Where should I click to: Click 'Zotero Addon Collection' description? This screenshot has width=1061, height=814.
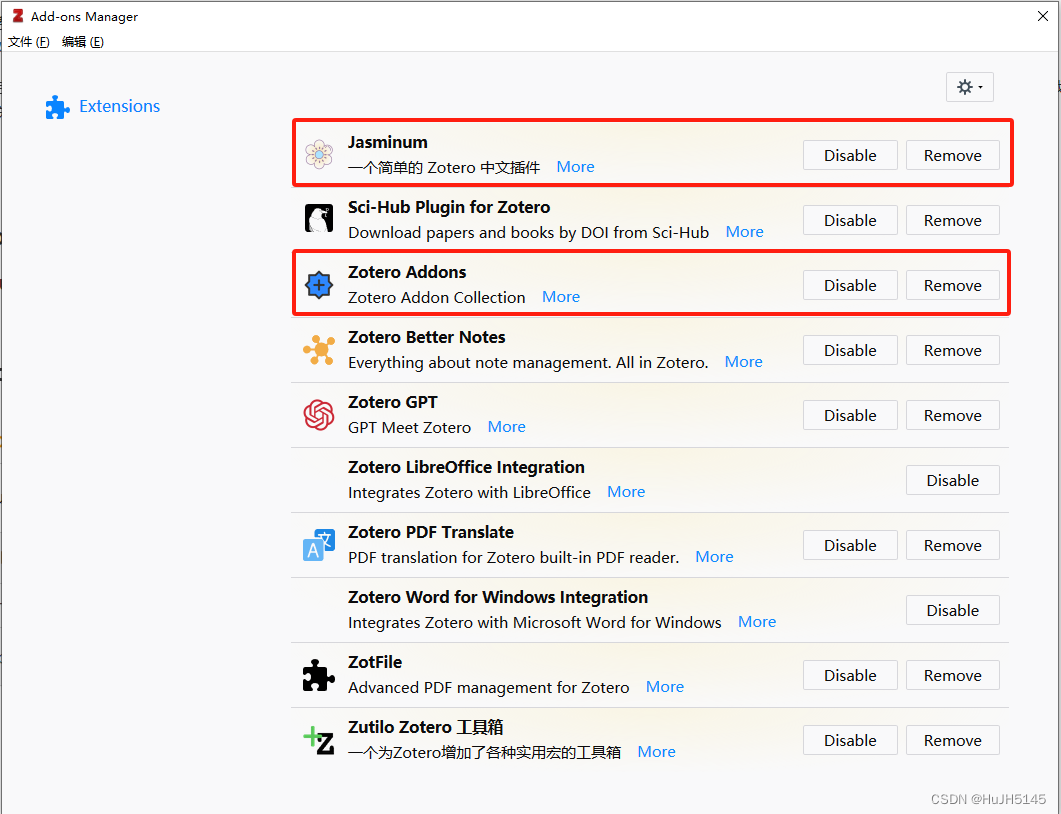point(436,298)
